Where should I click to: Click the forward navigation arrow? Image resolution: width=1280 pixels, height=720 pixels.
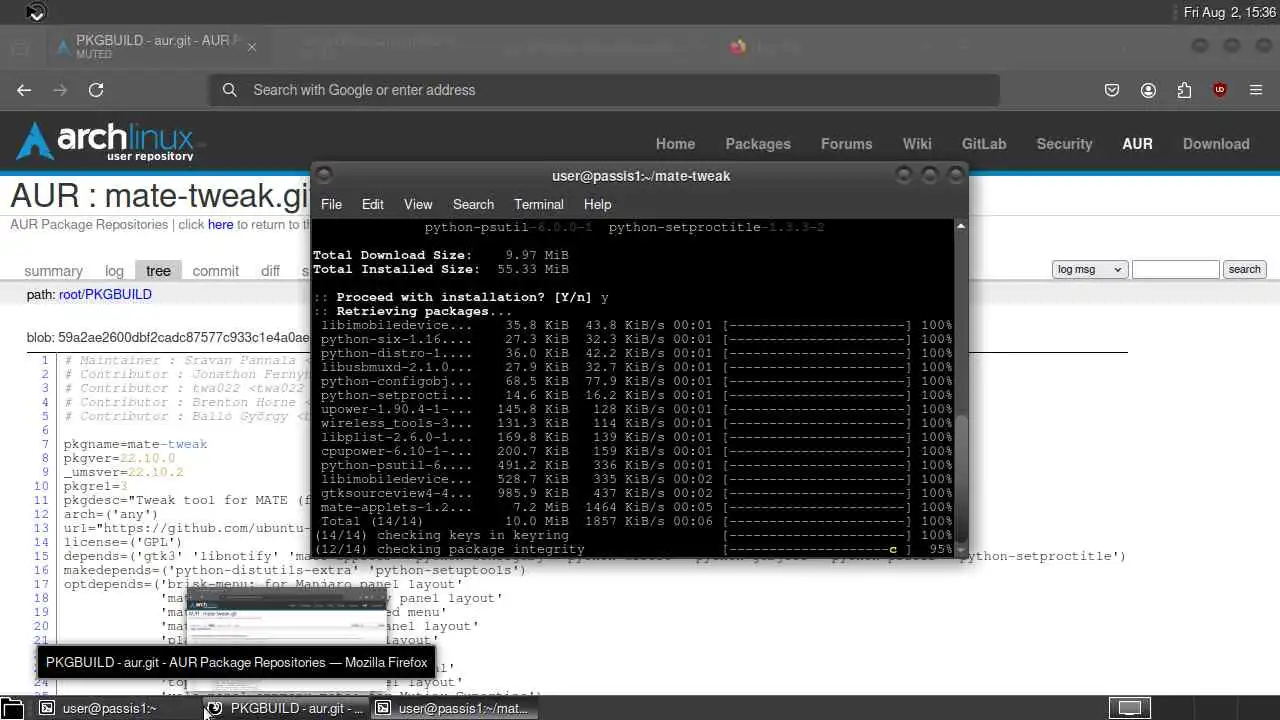(60, 90)
